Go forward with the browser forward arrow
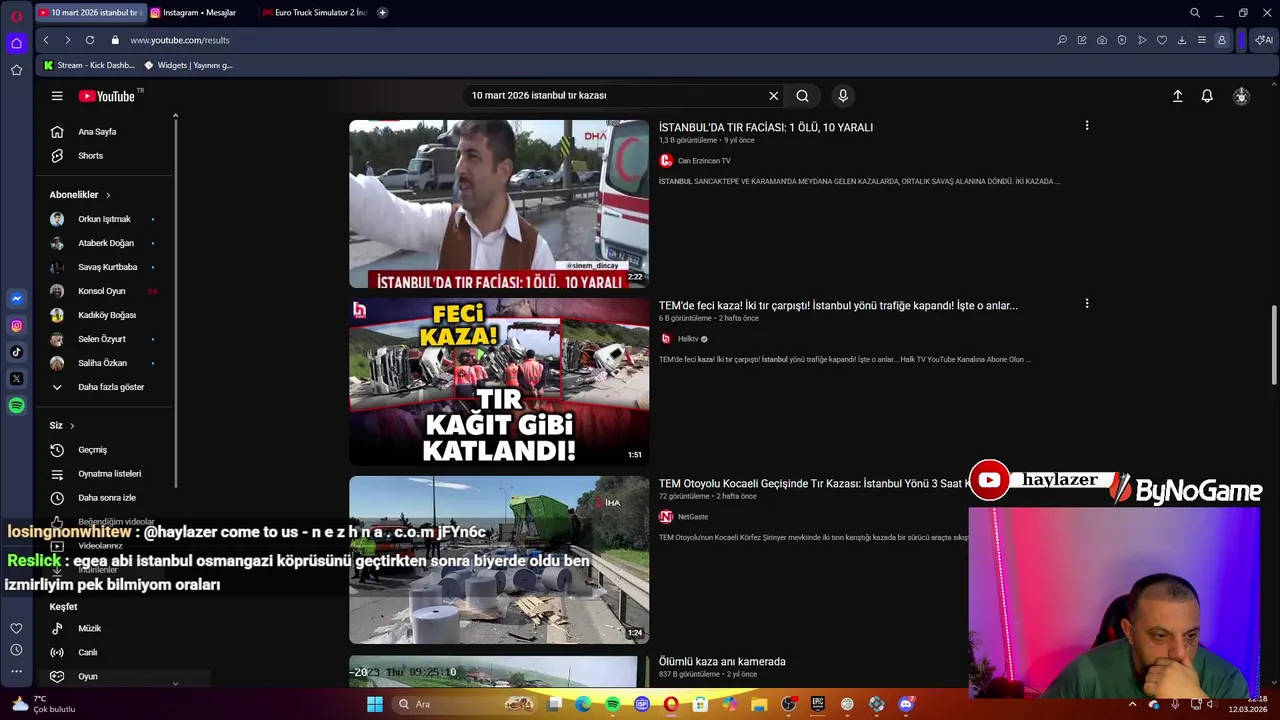Screen dimensions: 1280x720 pyautogui.click(x=68, y=40)
